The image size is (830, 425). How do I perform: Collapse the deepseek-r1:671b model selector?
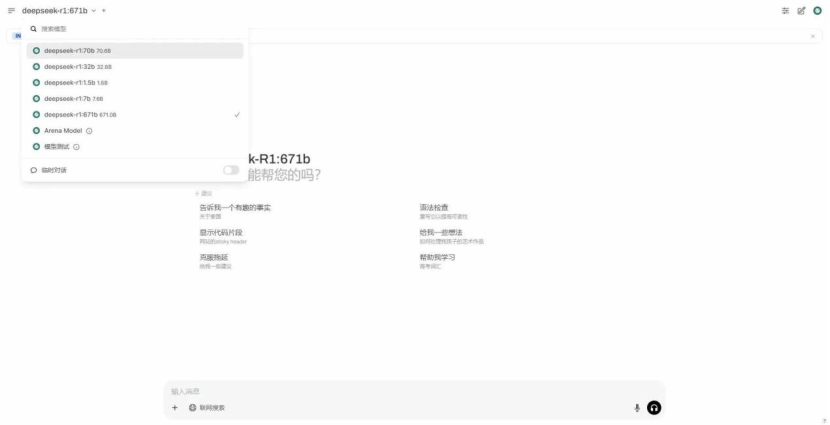click(59, 11)
